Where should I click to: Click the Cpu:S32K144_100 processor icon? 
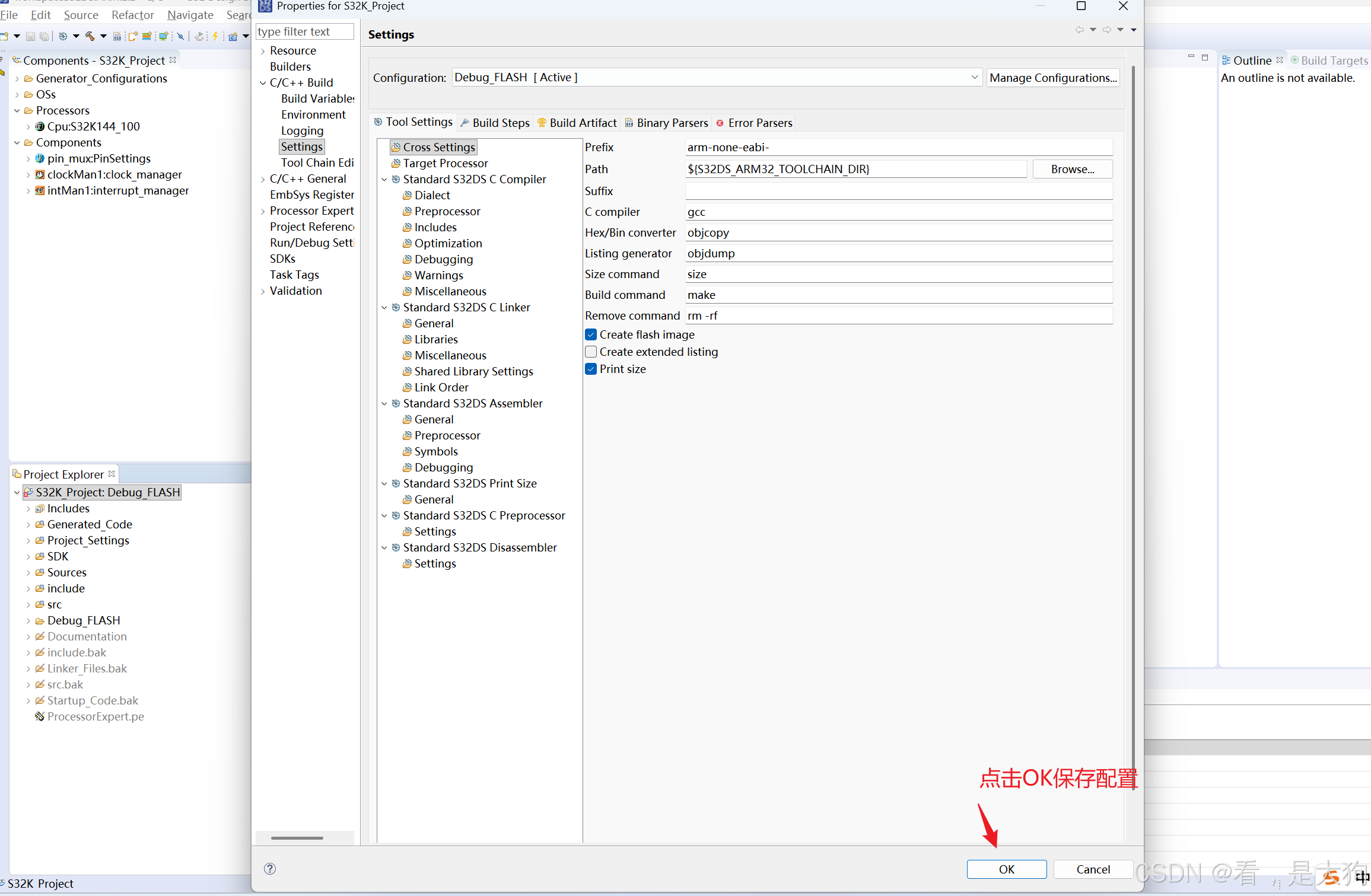[40, 126]
